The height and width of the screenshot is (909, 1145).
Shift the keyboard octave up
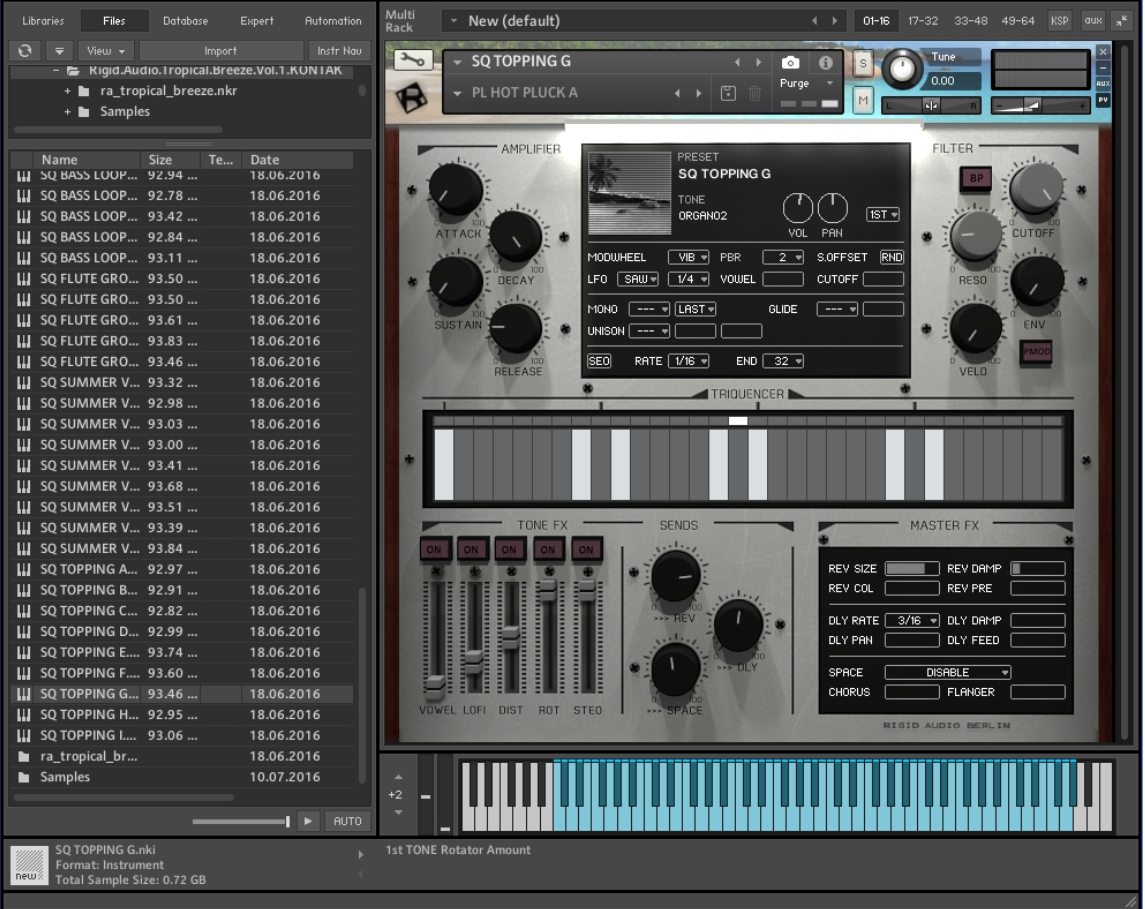[x=398, y=777]
